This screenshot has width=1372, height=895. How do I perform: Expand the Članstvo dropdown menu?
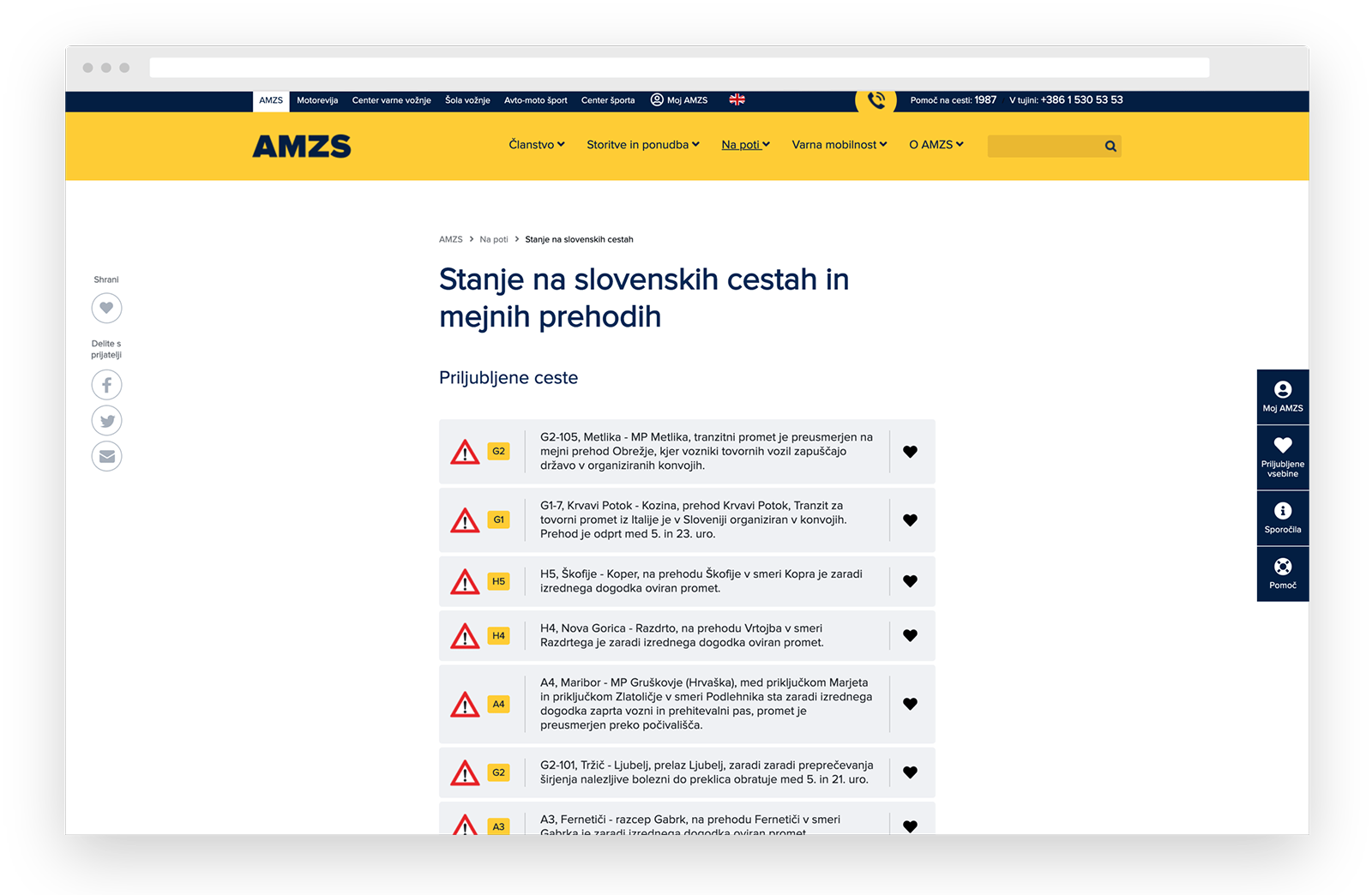pyautogui.click(x=536, y=145)
